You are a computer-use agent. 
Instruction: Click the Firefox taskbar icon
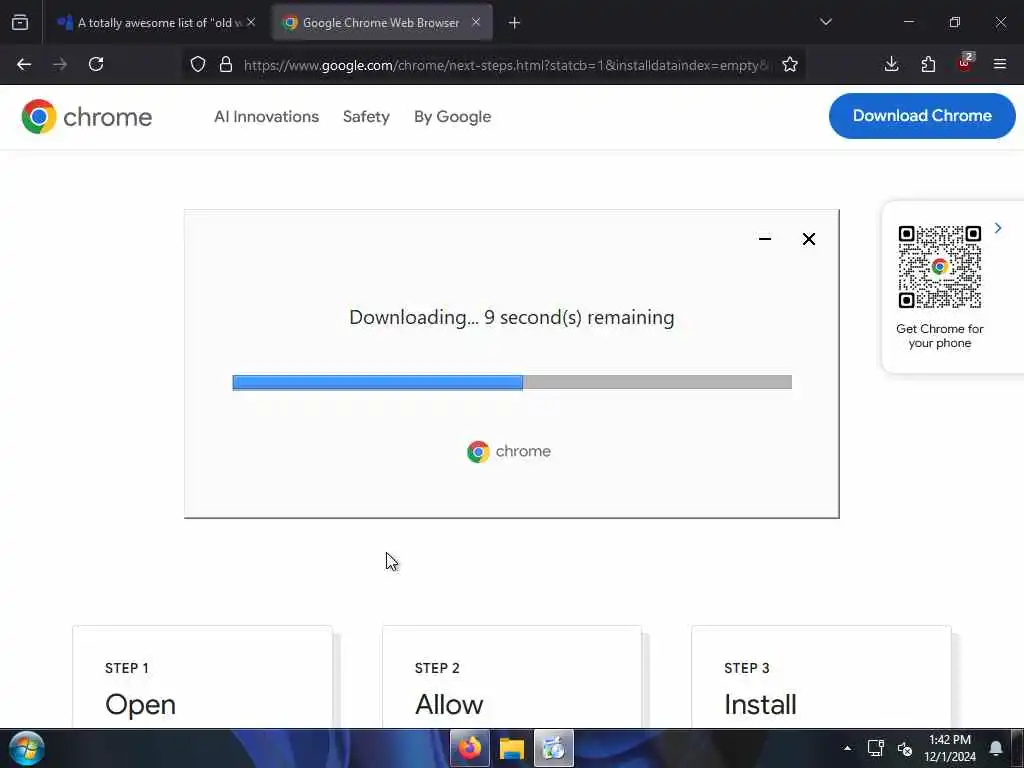click(470, 748)
